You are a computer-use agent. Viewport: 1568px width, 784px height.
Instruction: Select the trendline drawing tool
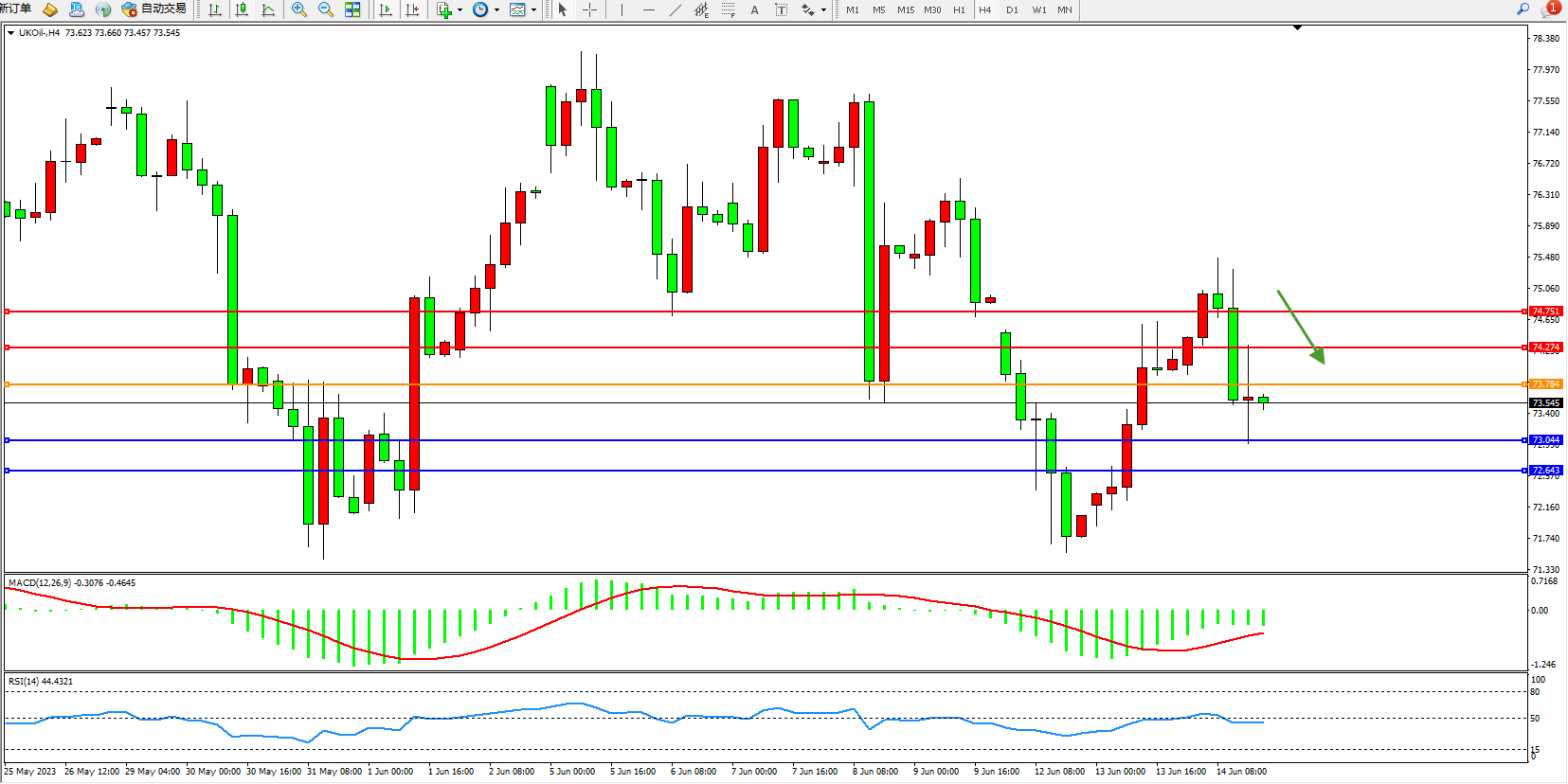pyautogui.click(x=675, y=9)
